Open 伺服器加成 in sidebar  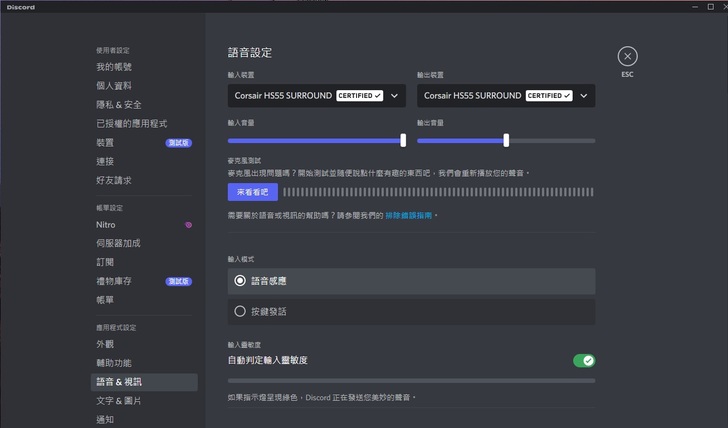(x=118, y=243)
